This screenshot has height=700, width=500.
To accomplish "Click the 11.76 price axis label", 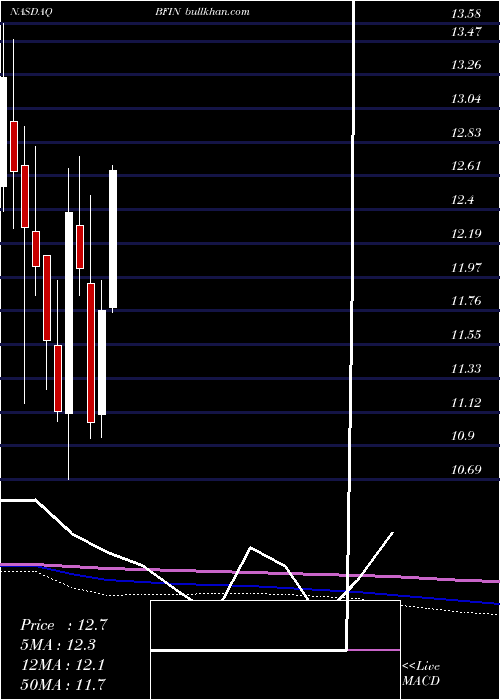I will [x=466, y=301].
